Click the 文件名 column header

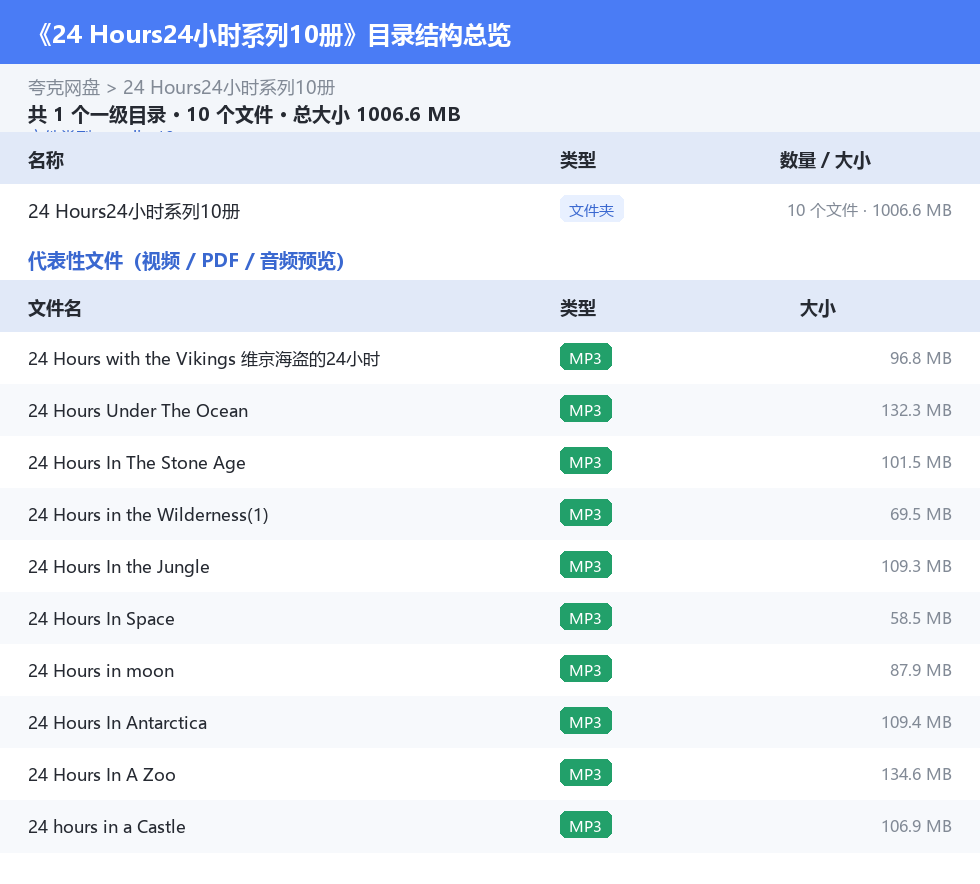[x=54, y=308]
